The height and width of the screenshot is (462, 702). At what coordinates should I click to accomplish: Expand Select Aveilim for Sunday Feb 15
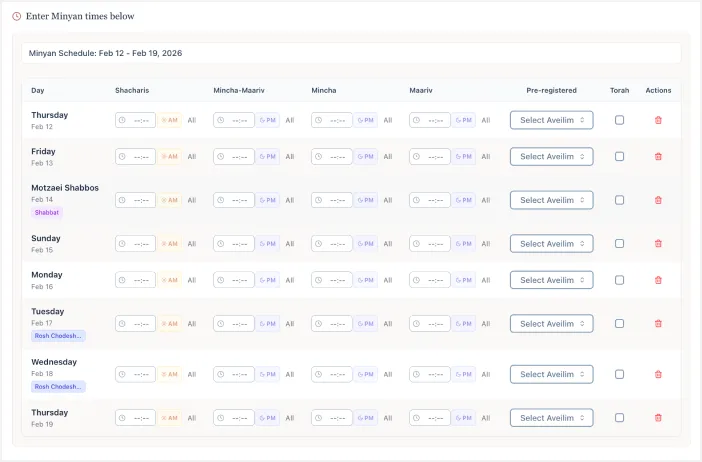551,244
